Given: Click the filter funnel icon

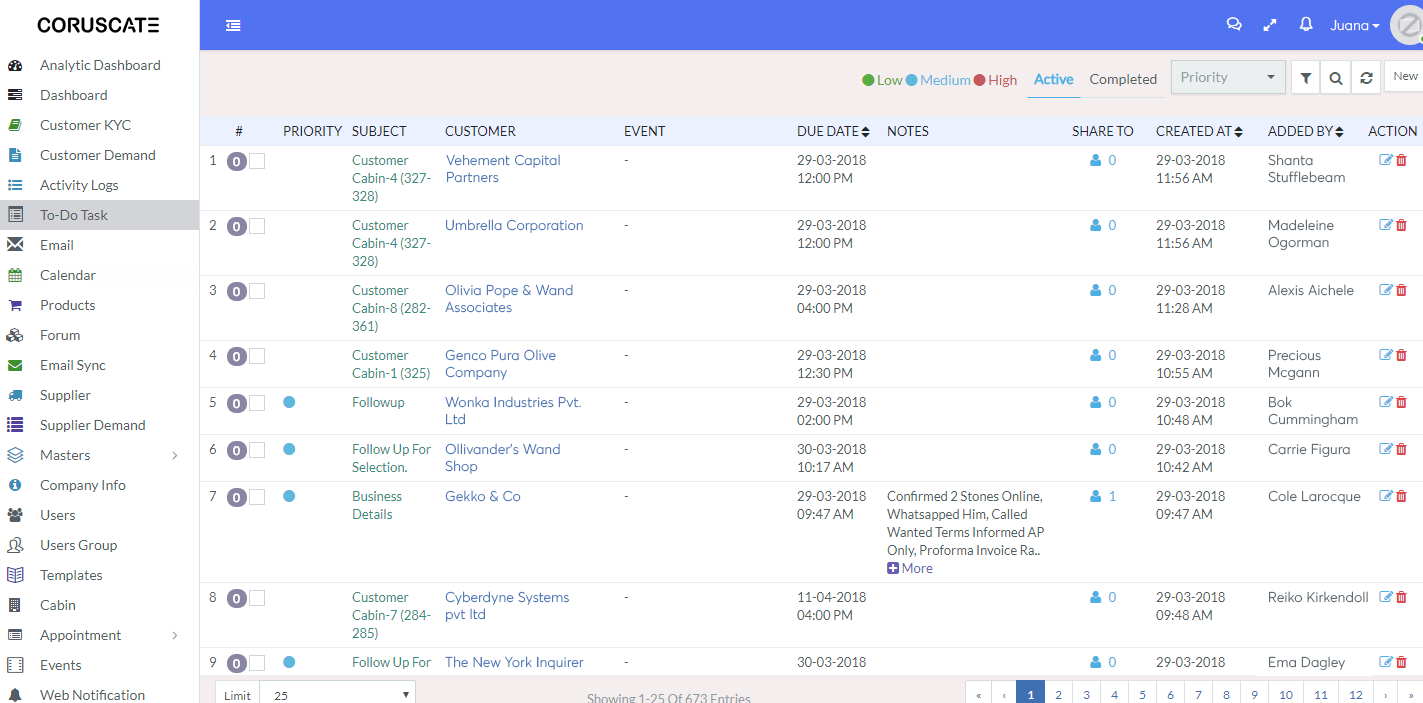Looking at the screenshot, I should pos(1305,78).
